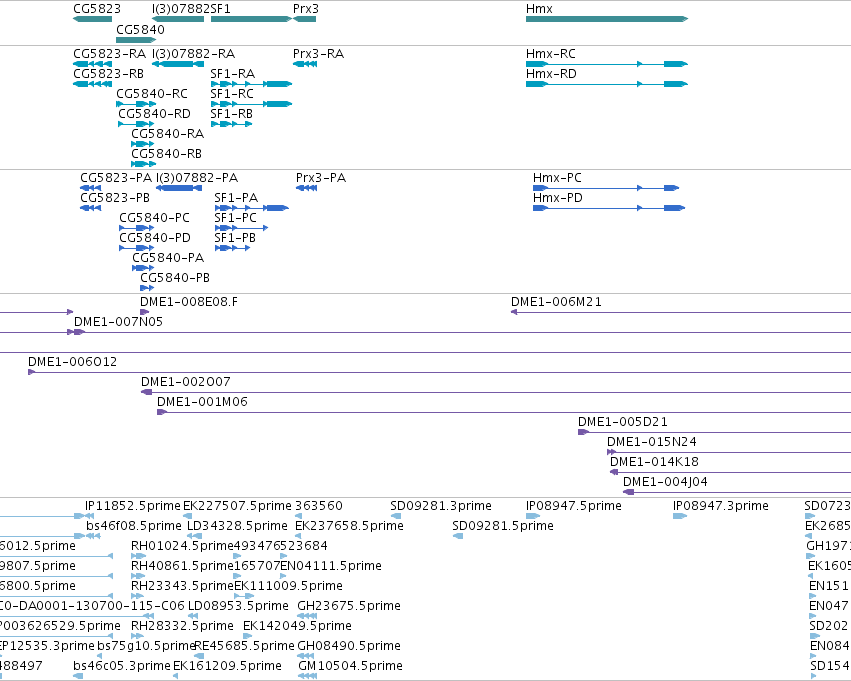This screenshot has width=851, height=681.
Task: Click the Prx3-PA protein label
Action: point(321,178)
